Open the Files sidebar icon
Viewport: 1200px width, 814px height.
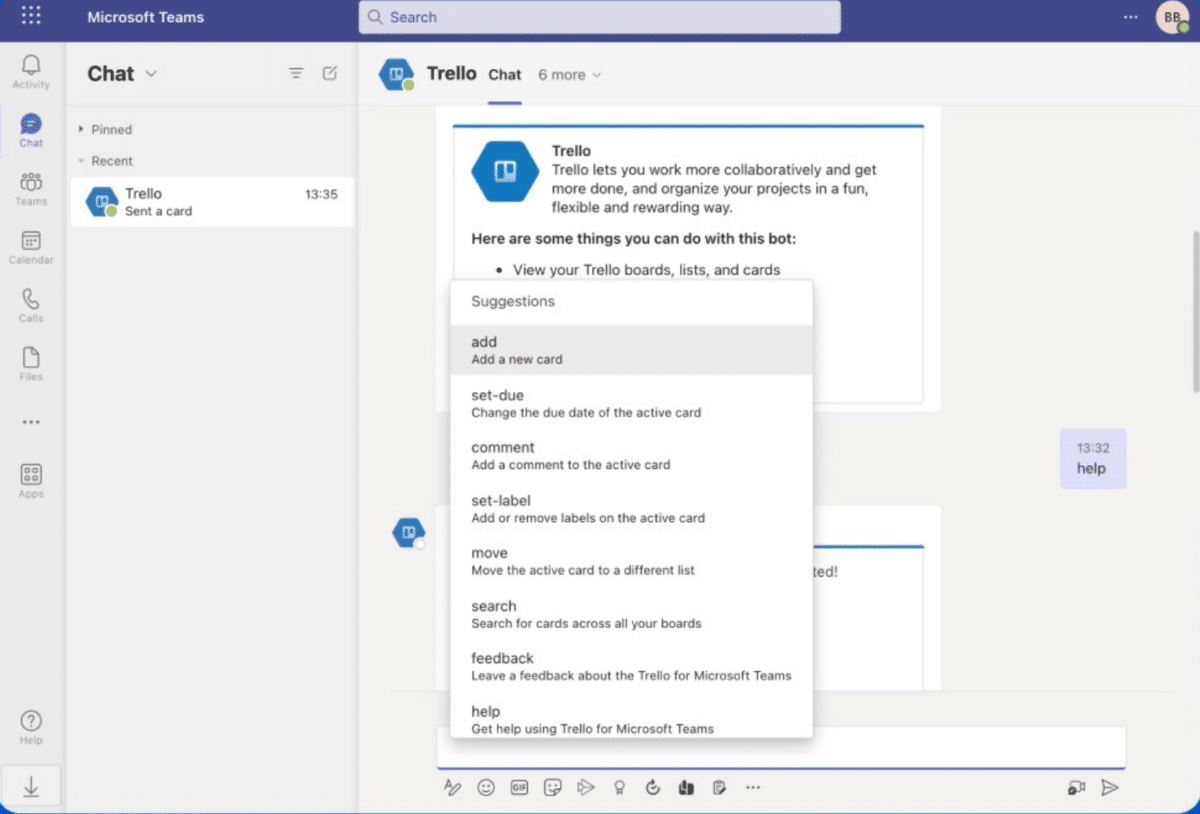pos(31,363)
